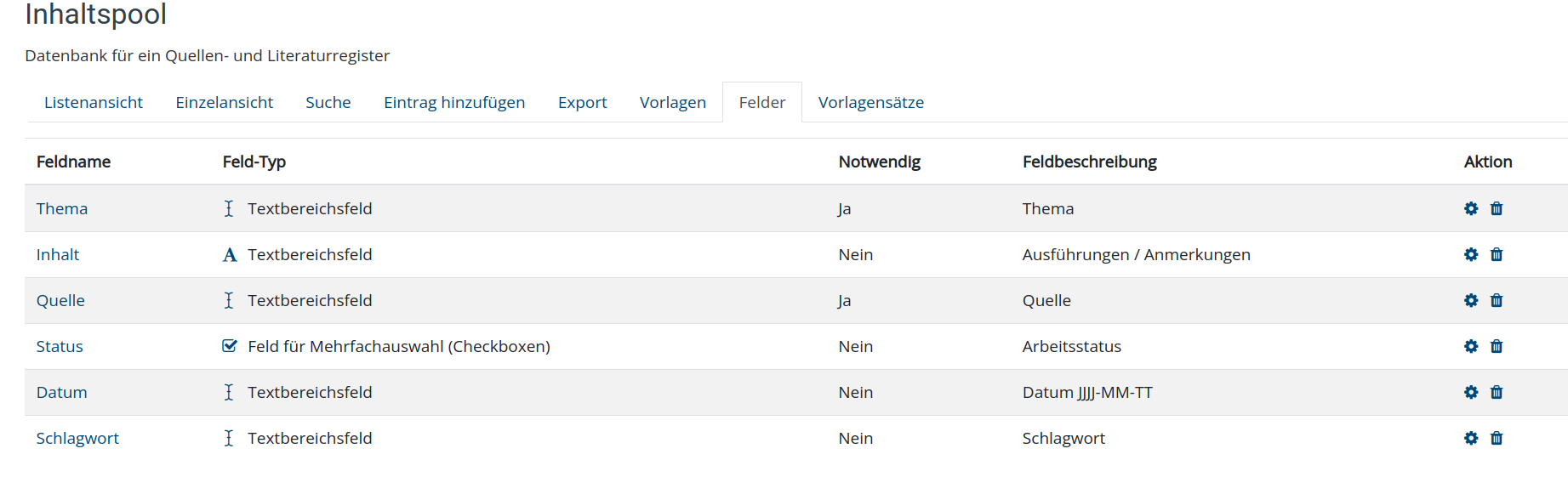The width and height of the screenshot is (1568, 477).
Task: Delete the Schlagwort field with trash icon
Action: (x=1497, y=438)
